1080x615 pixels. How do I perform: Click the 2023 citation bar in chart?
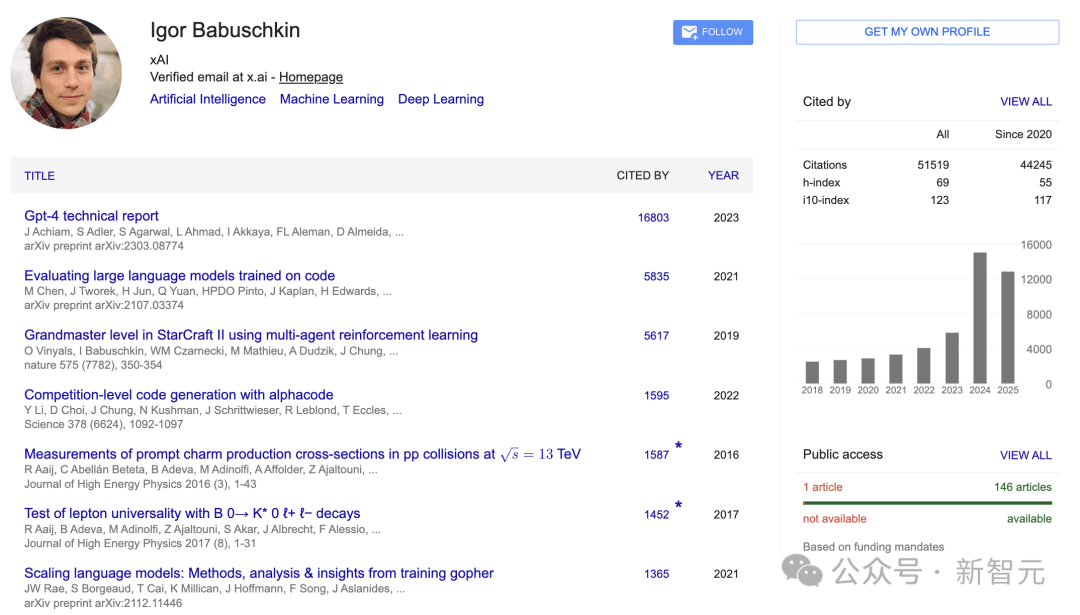[x=952, y=358]
